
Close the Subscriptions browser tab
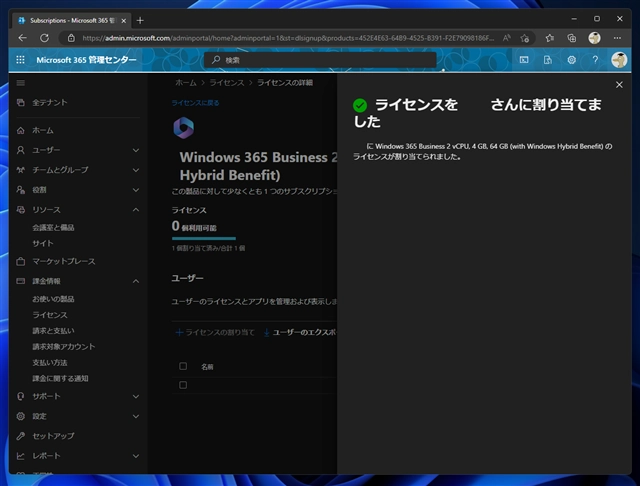(124, 20)
